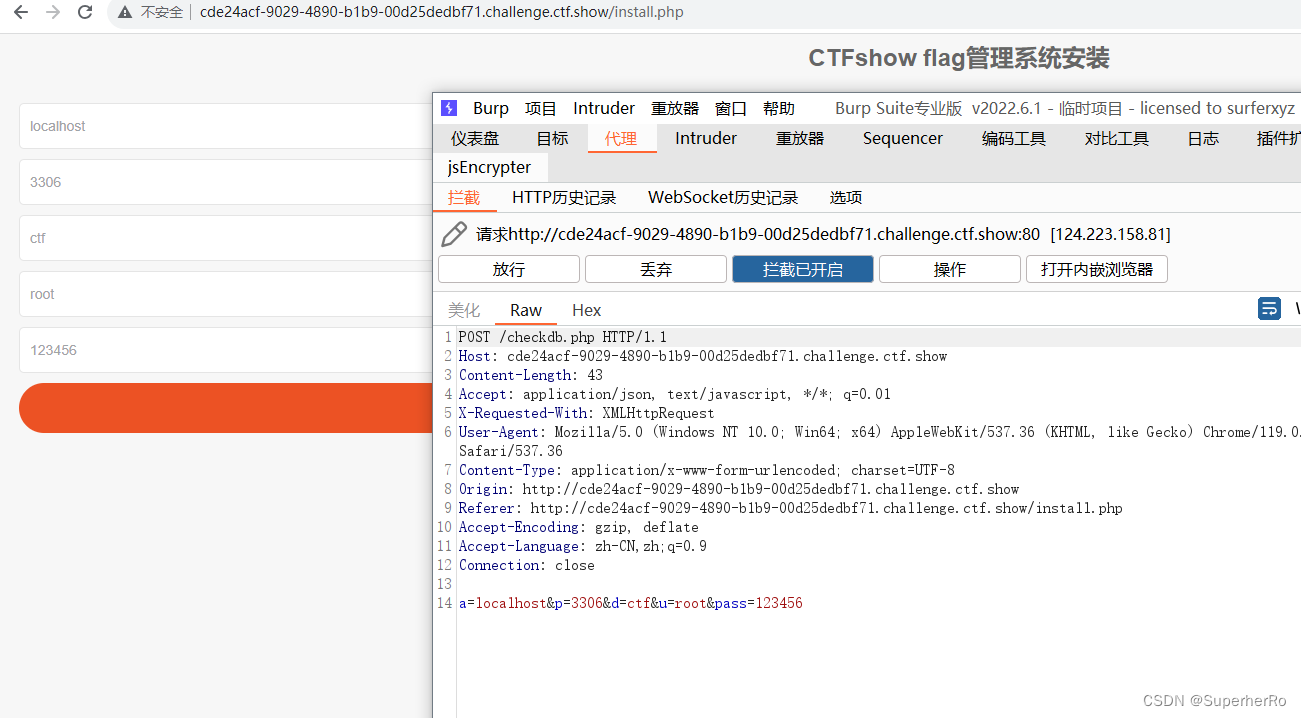The width and height of the screenshot is (1301, 718).
Task: Reload the page with the browser refresh icon
Action: click(x=84, y=12)
